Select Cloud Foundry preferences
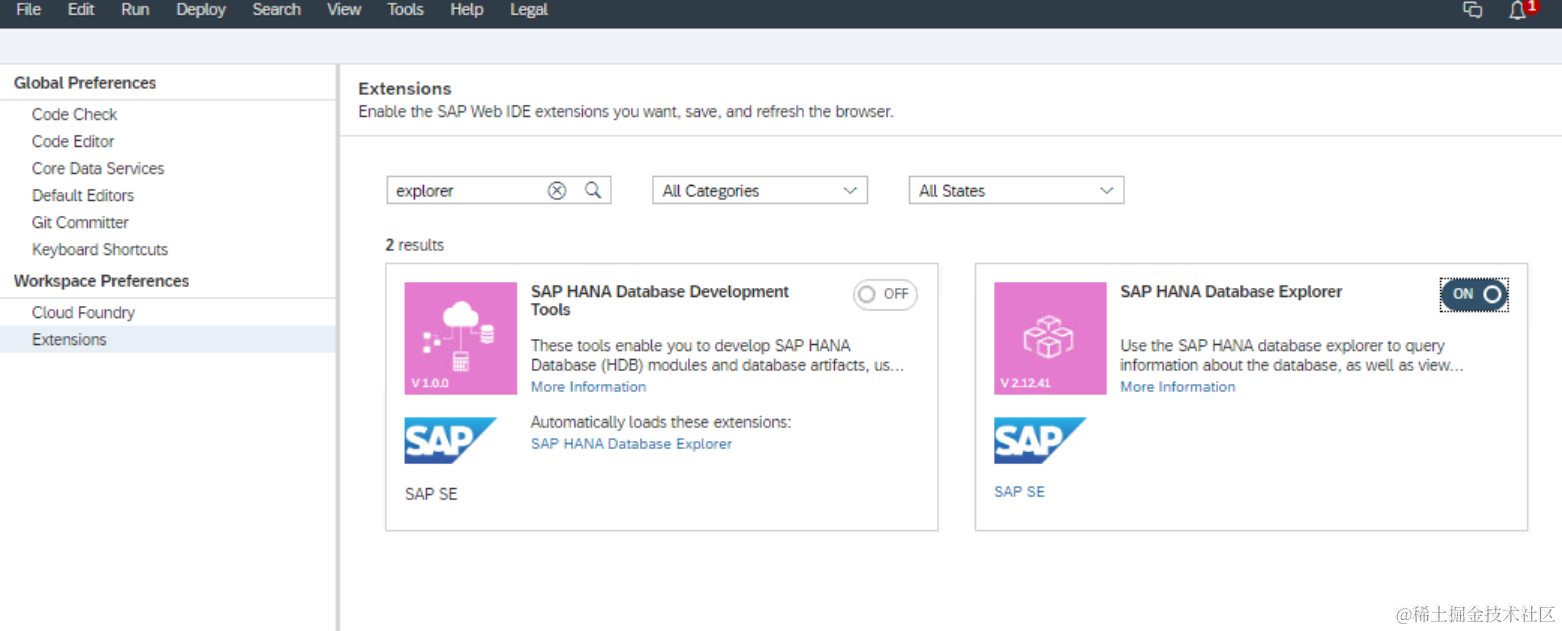This screenshot has width=1562, height=631. (x=83, y=312)
